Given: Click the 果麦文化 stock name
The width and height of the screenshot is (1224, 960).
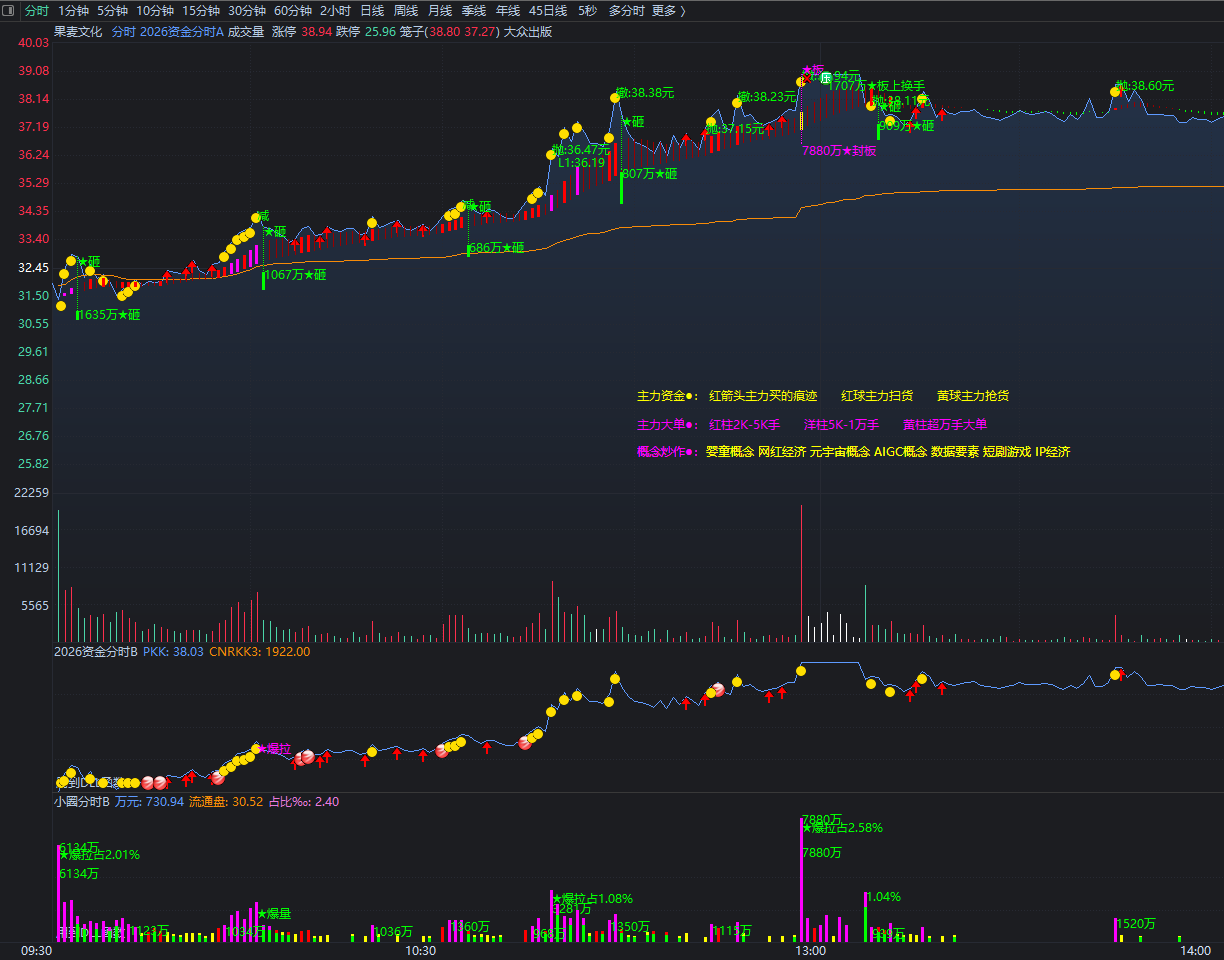Looking at the screenshot, I should tap(78, 32).
